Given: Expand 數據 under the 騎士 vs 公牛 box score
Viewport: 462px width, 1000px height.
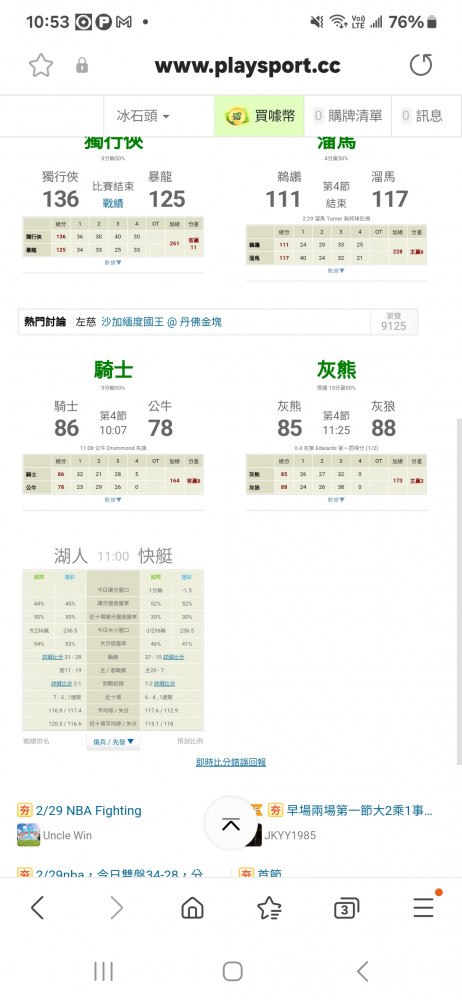Looking at the screenshot, I should coord(113,499).
